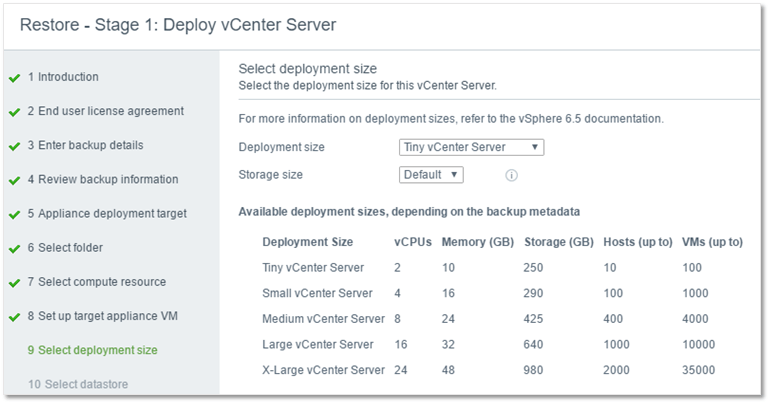
Task: Go to step 2 End user license agreement
Action: point(106,111)
